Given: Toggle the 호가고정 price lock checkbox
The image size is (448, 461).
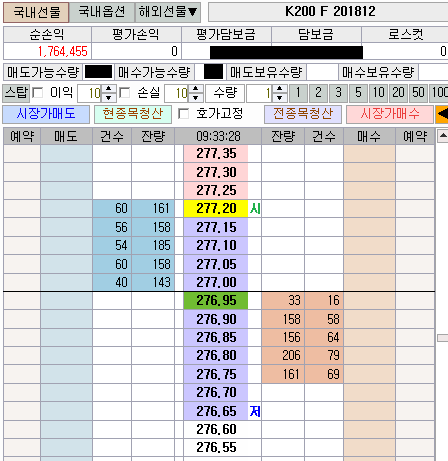Looking at the screenshot, I should coord(183,114).
